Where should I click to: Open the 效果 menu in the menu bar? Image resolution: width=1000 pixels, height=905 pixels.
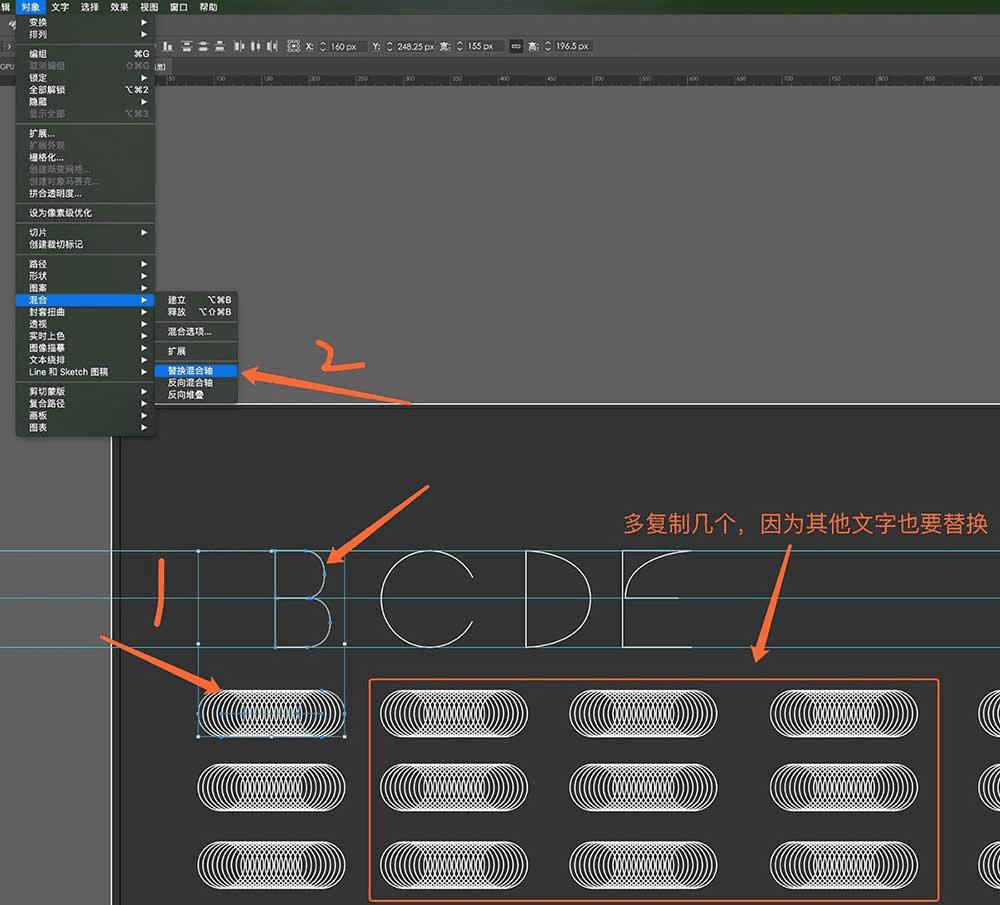tap(119, 7)
